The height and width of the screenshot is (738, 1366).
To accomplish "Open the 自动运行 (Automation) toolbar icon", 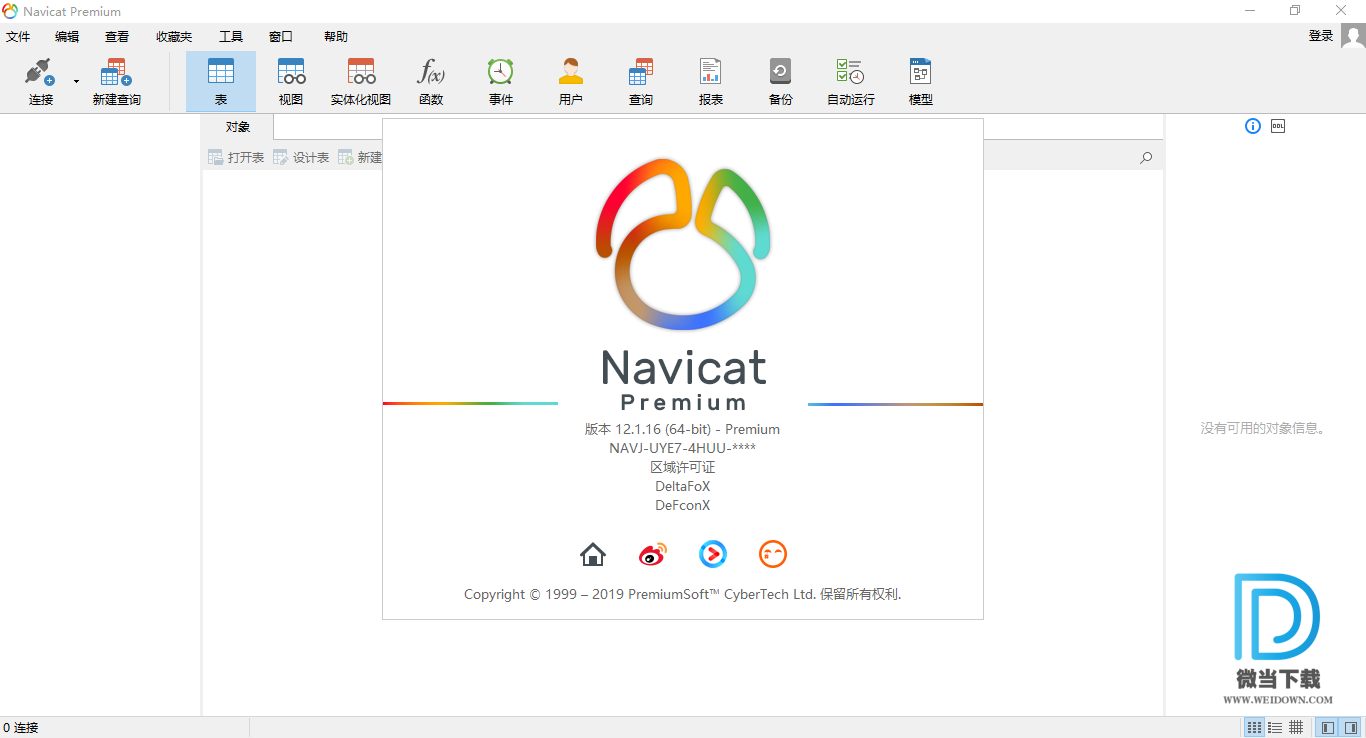I will pyautogui.click(x=851, y=81).
